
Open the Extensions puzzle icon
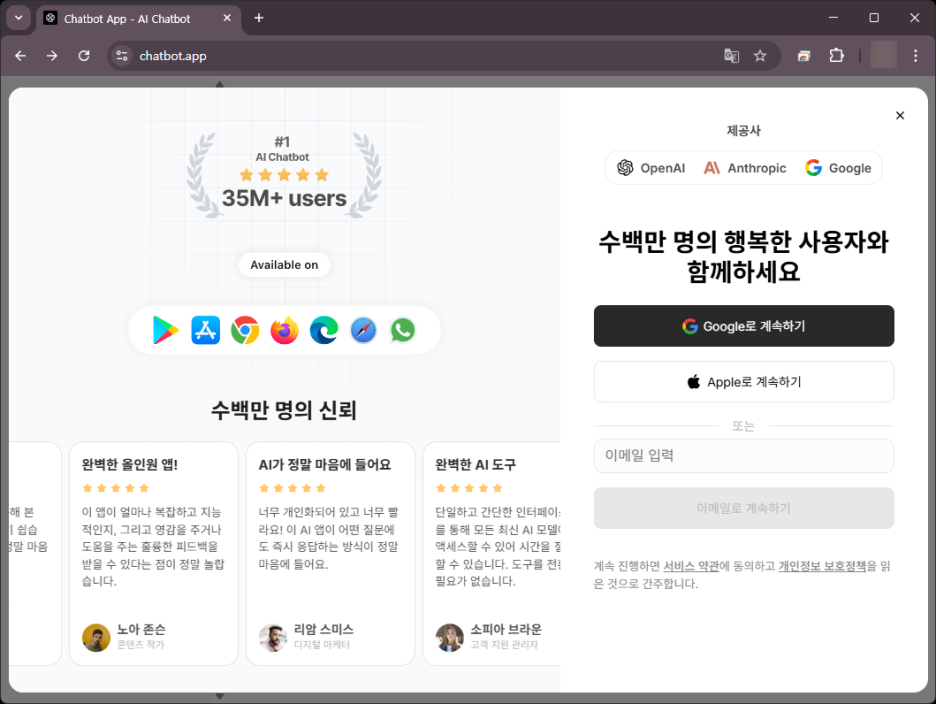pos(836,56)
